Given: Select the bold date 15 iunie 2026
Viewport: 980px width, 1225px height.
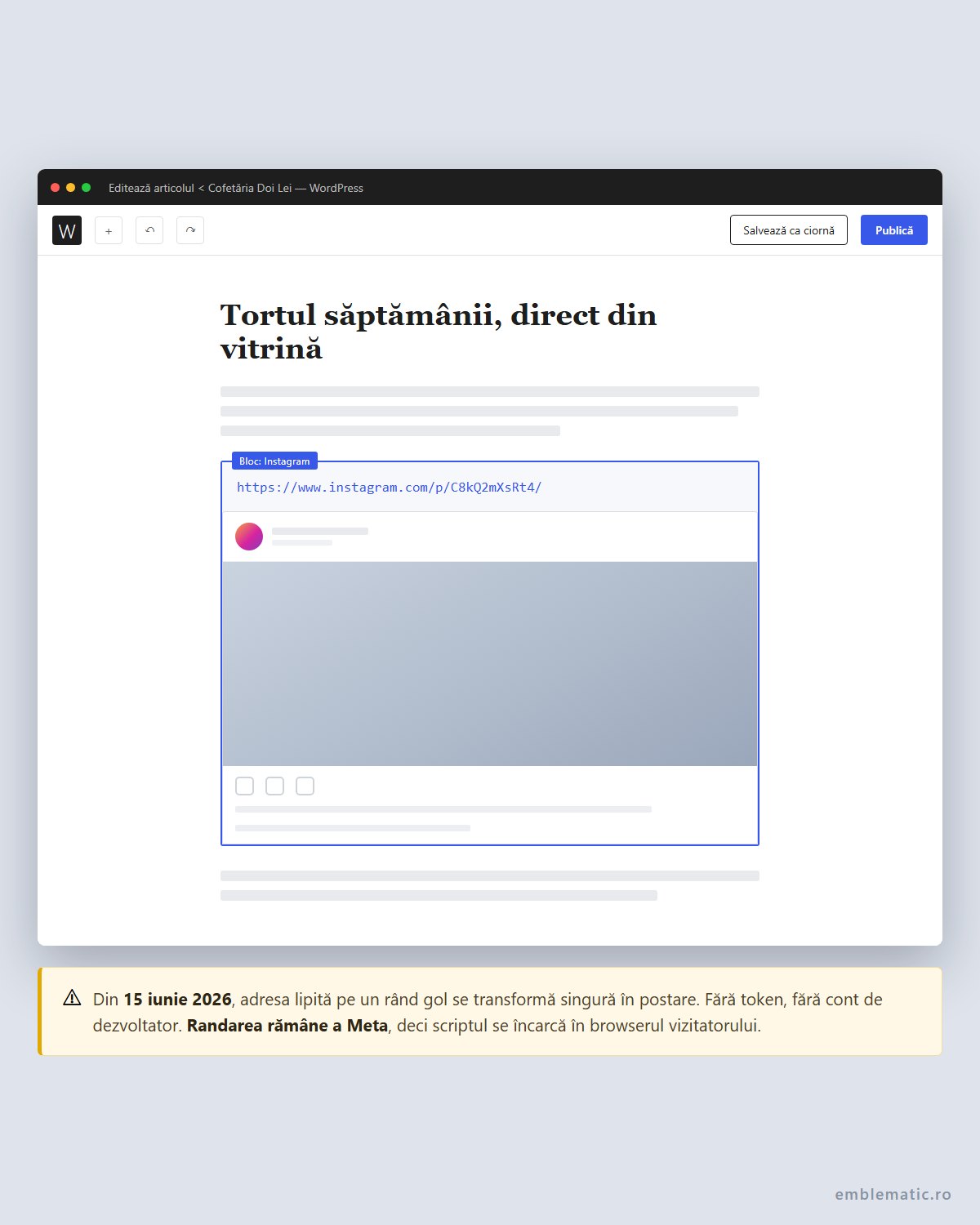Looking at the screenshot, I should coord(177,1000).
